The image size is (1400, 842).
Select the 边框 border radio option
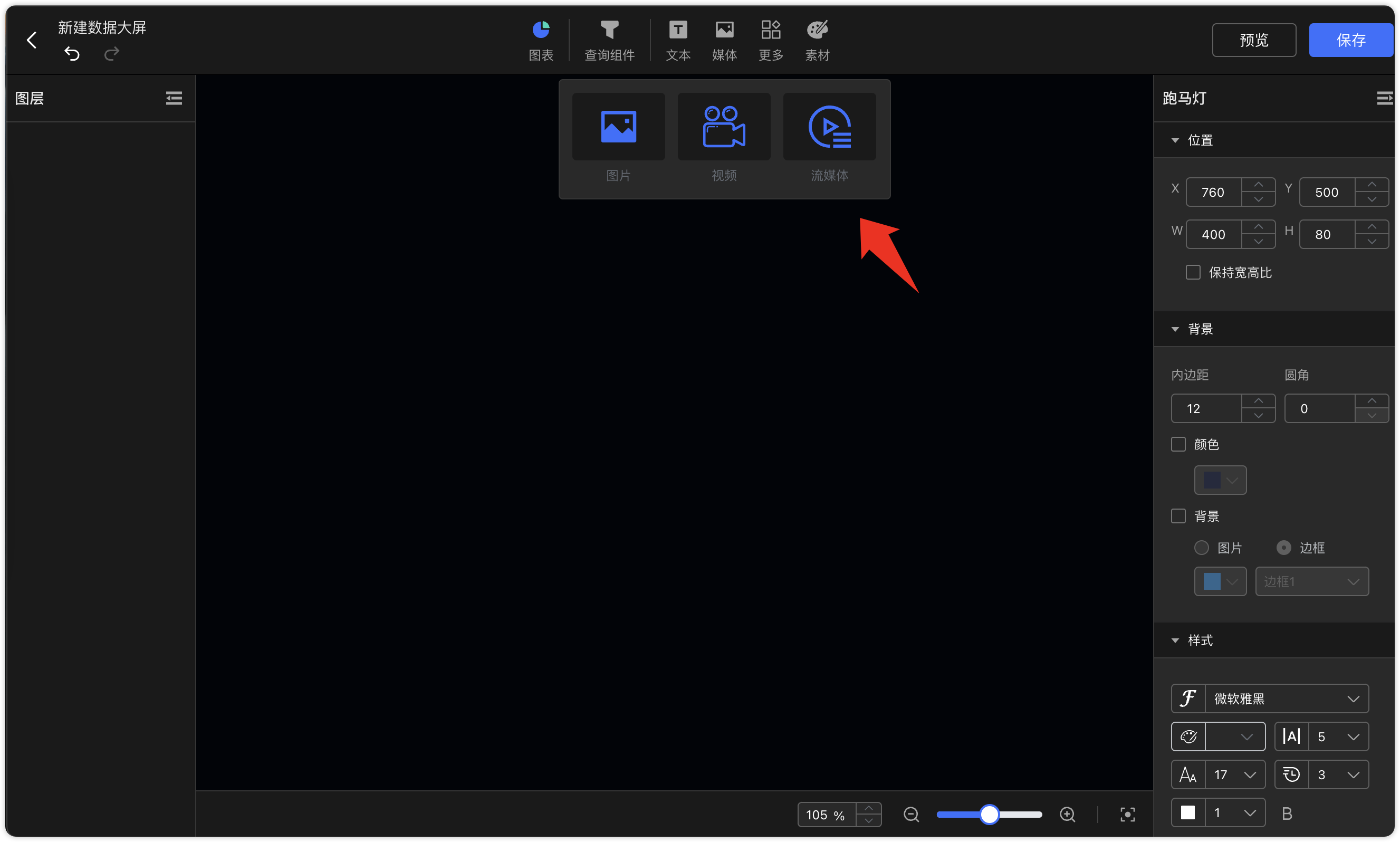pyautogui.click(x=1283, y=548)
